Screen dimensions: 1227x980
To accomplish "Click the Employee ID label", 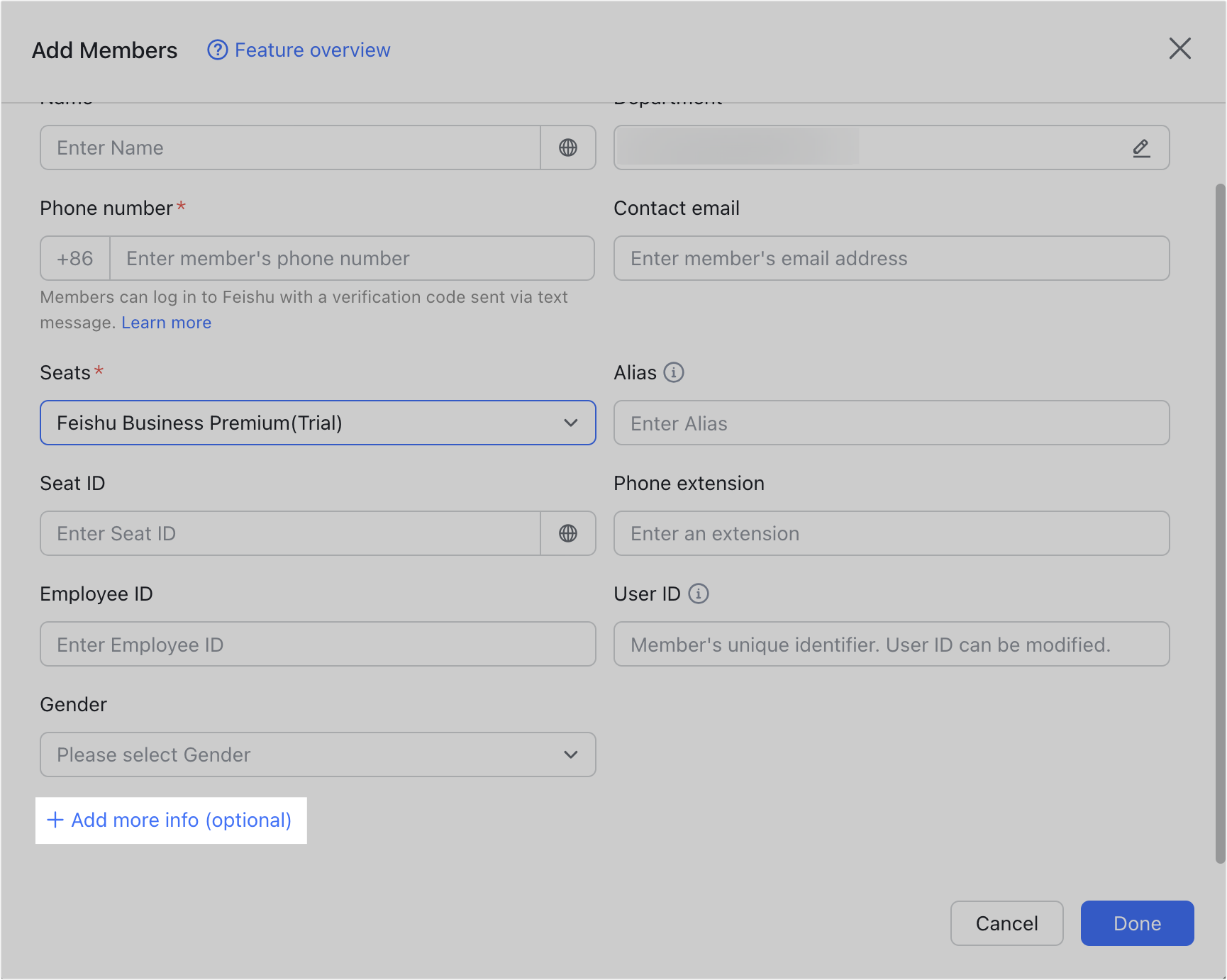I will pyautogui.click(x=96, y=594).
